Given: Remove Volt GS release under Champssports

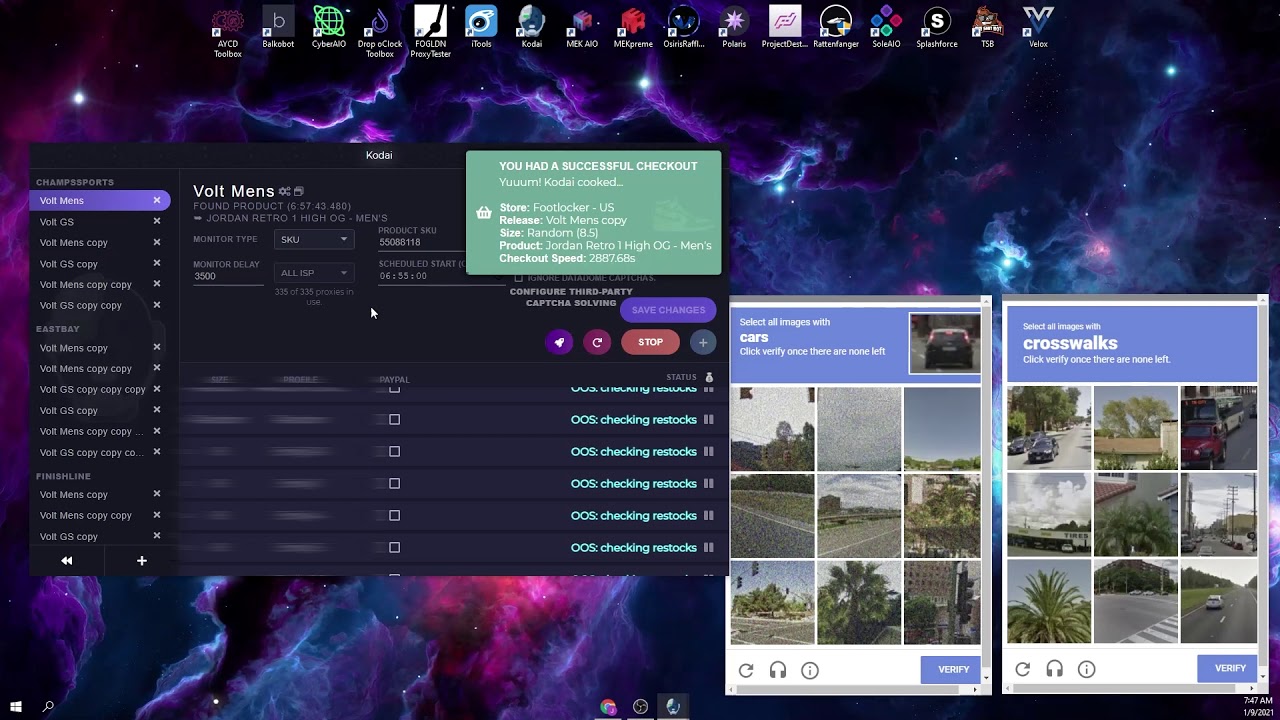Looking at the screenshot, I should [x=157, y=222].
